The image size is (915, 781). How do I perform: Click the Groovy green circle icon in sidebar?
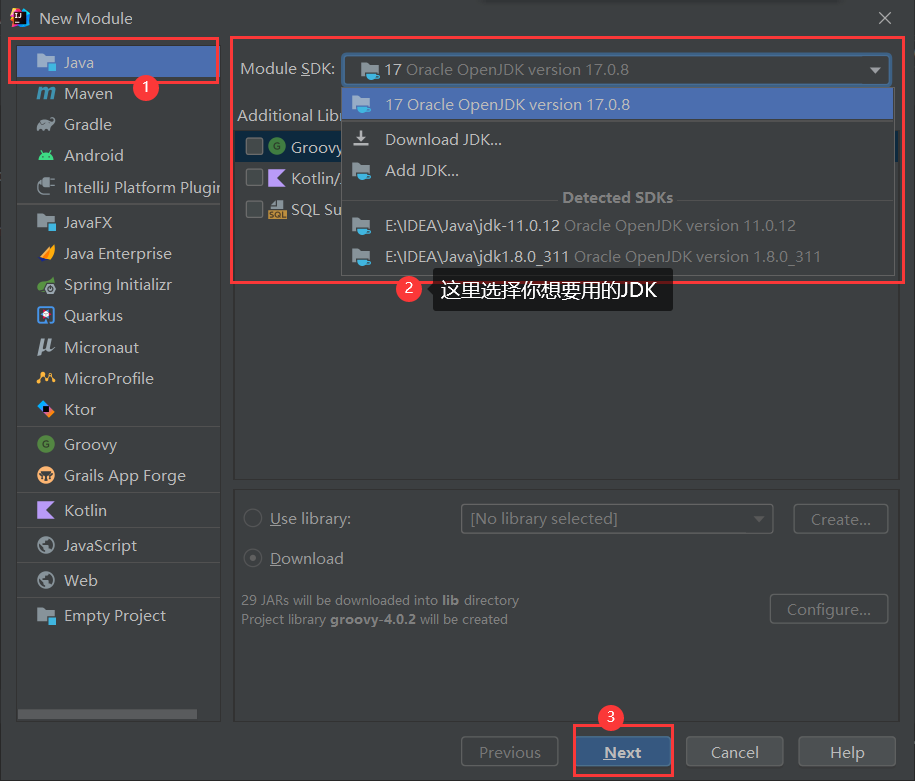point(46,444)
